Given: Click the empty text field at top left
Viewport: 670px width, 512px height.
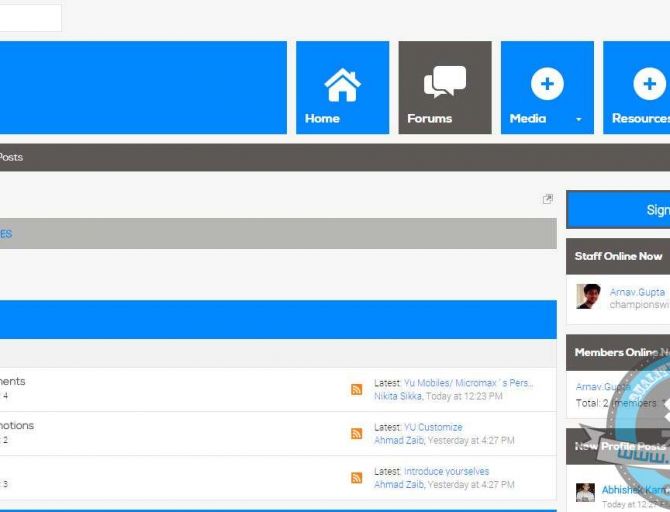Looking at the screenshot, I should pyautogui.click(x=30, y=18).
